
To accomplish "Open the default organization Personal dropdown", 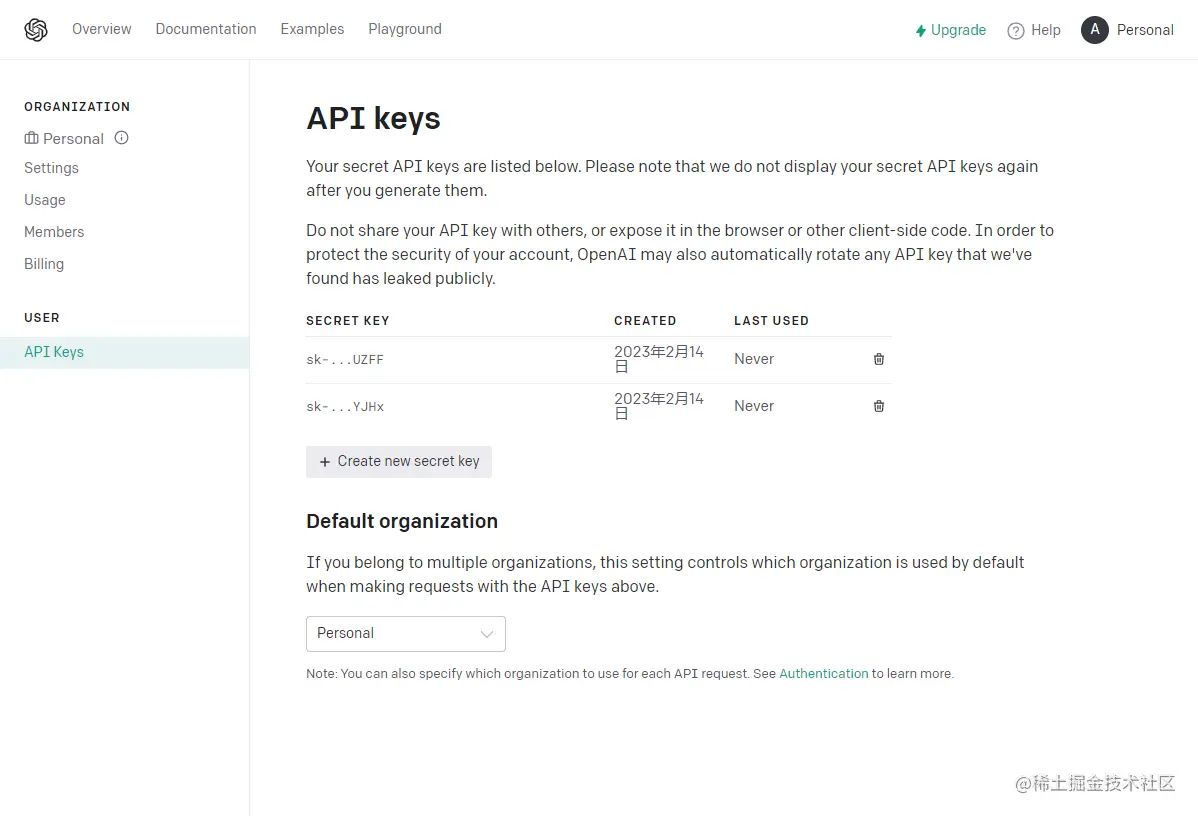I will pyautogui.click(x=406, y=634).
